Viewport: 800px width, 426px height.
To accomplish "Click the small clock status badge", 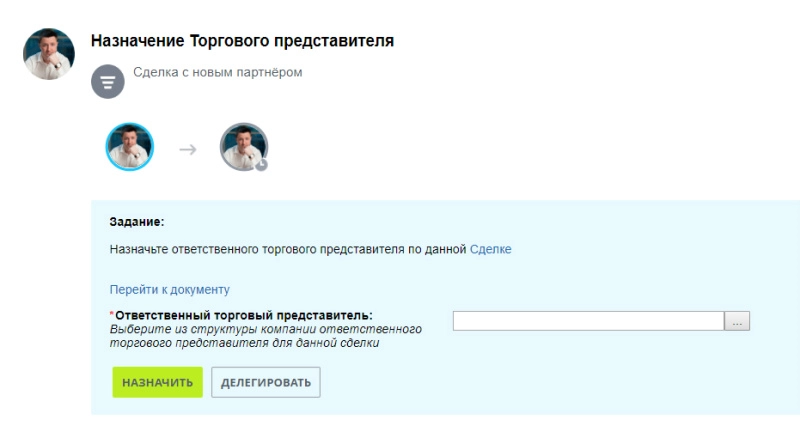I will pos(262,165).
